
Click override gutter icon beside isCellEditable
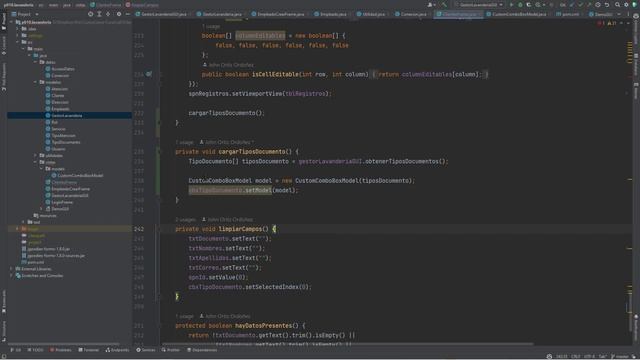point(149,74)
